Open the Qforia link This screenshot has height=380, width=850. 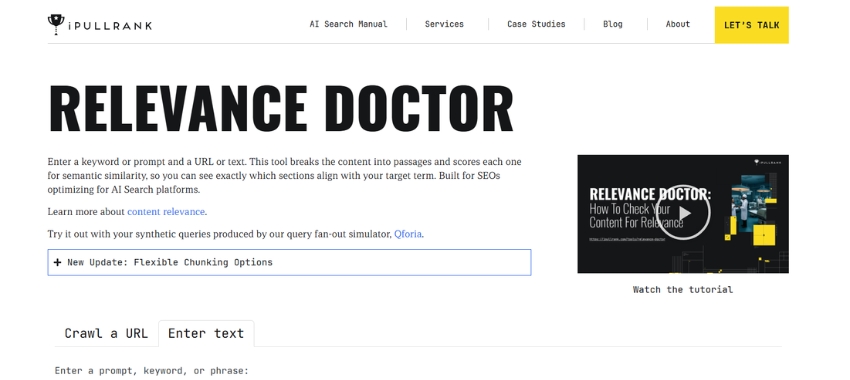point(408,234)
